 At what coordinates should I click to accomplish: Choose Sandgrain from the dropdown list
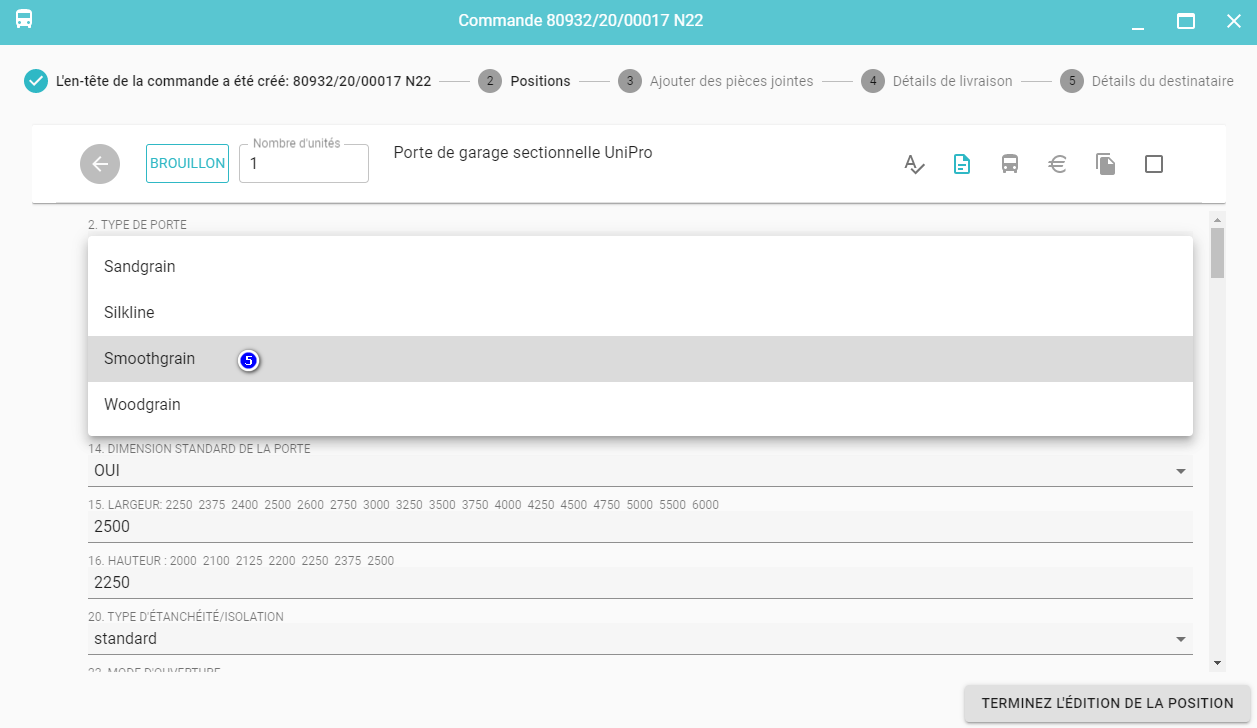(x=140, y=267)
